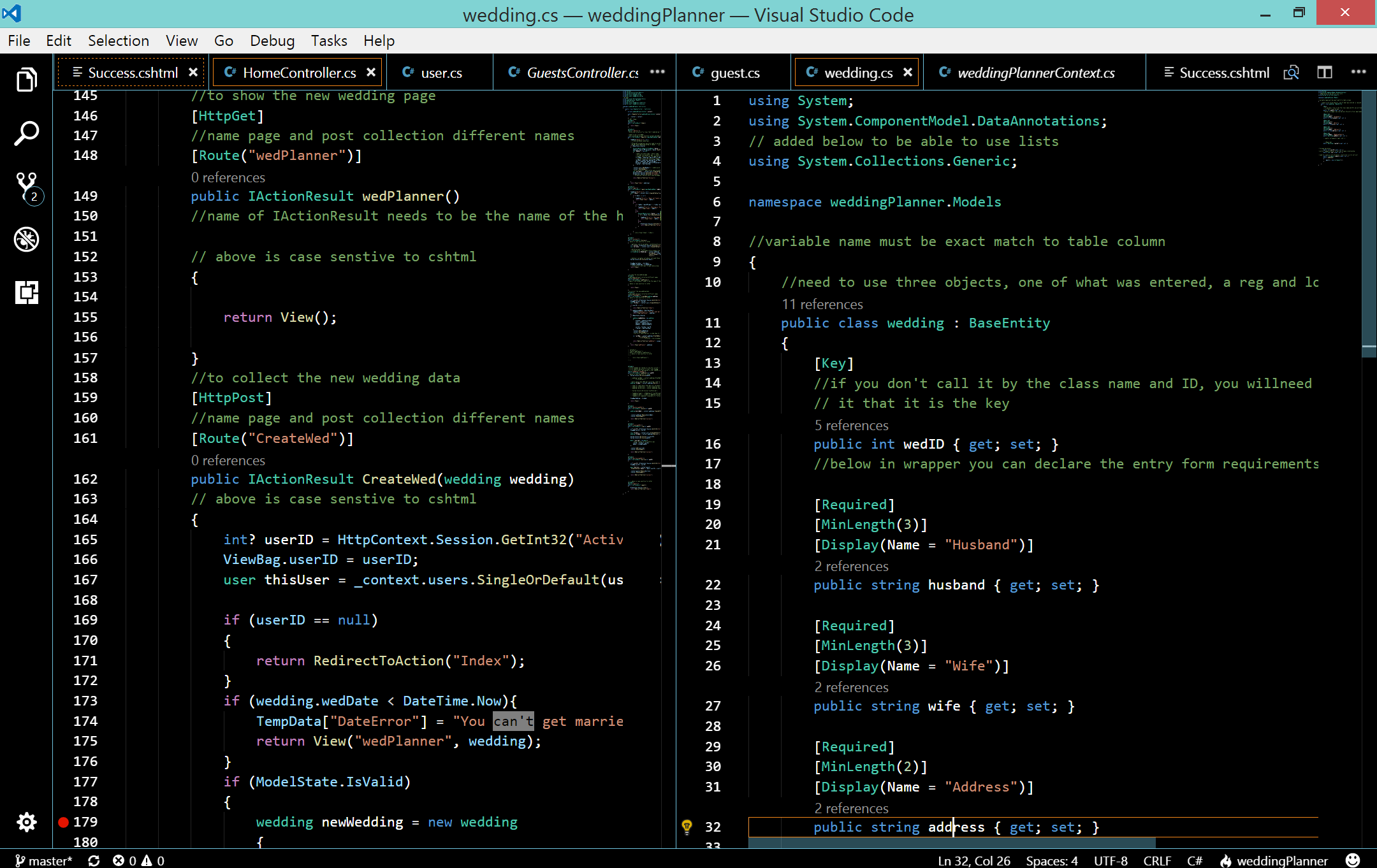Click the master* branch indicator
The width and height of the screenshot is (1377, 868).
point(43,860)
